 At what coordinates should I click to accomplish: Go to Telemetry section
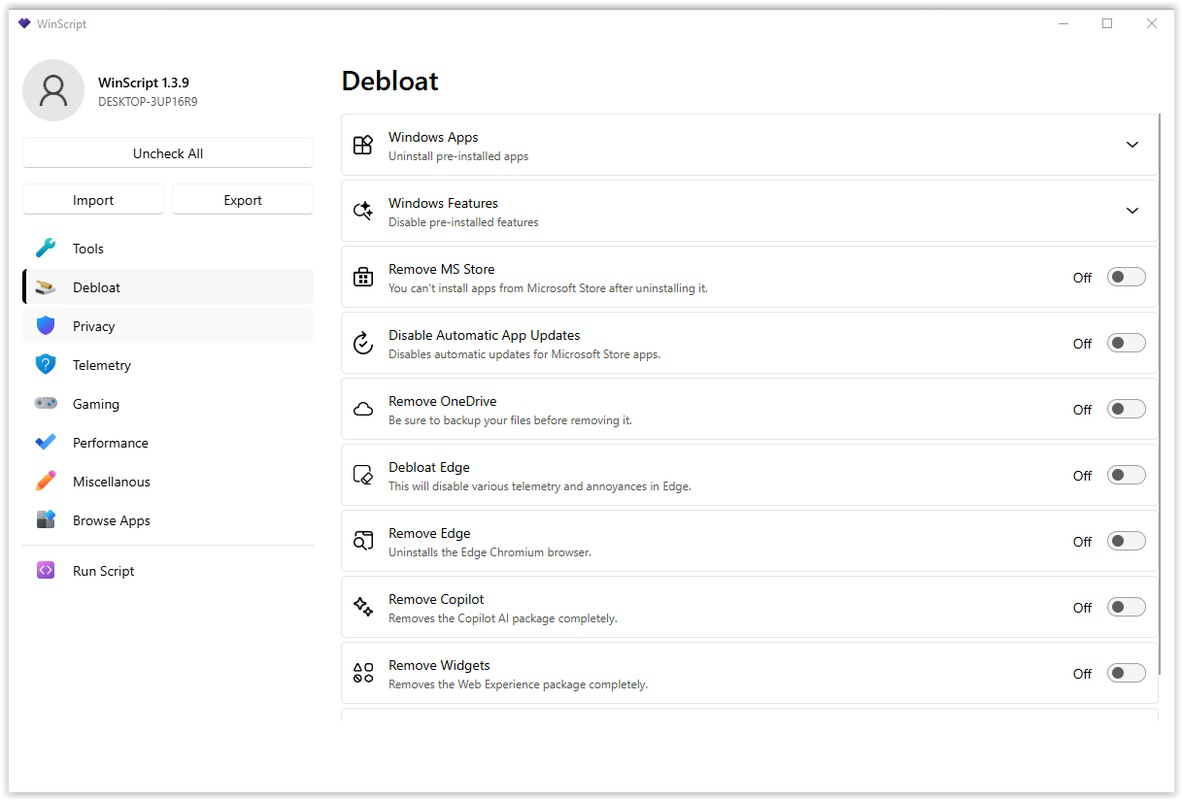(x=168, y=365)
